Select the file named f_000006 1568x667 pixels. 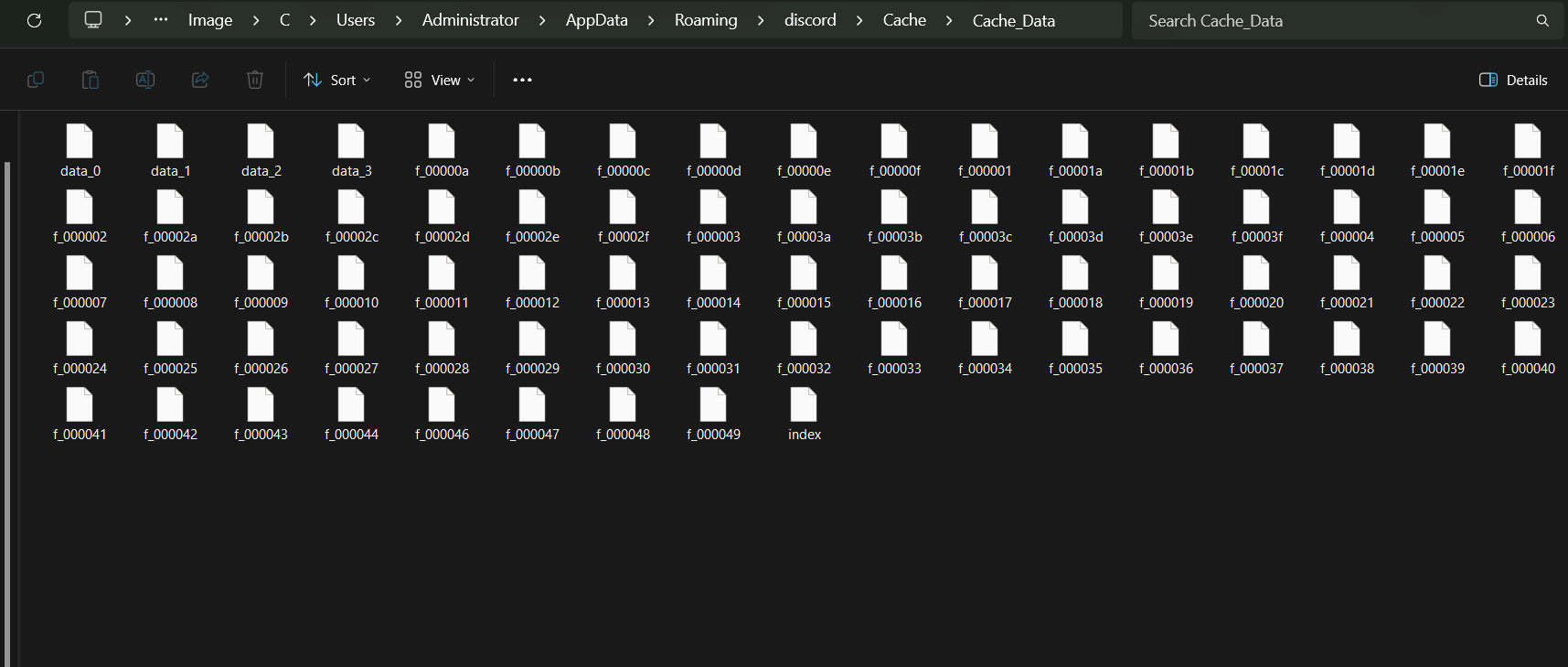point(1528,217)
